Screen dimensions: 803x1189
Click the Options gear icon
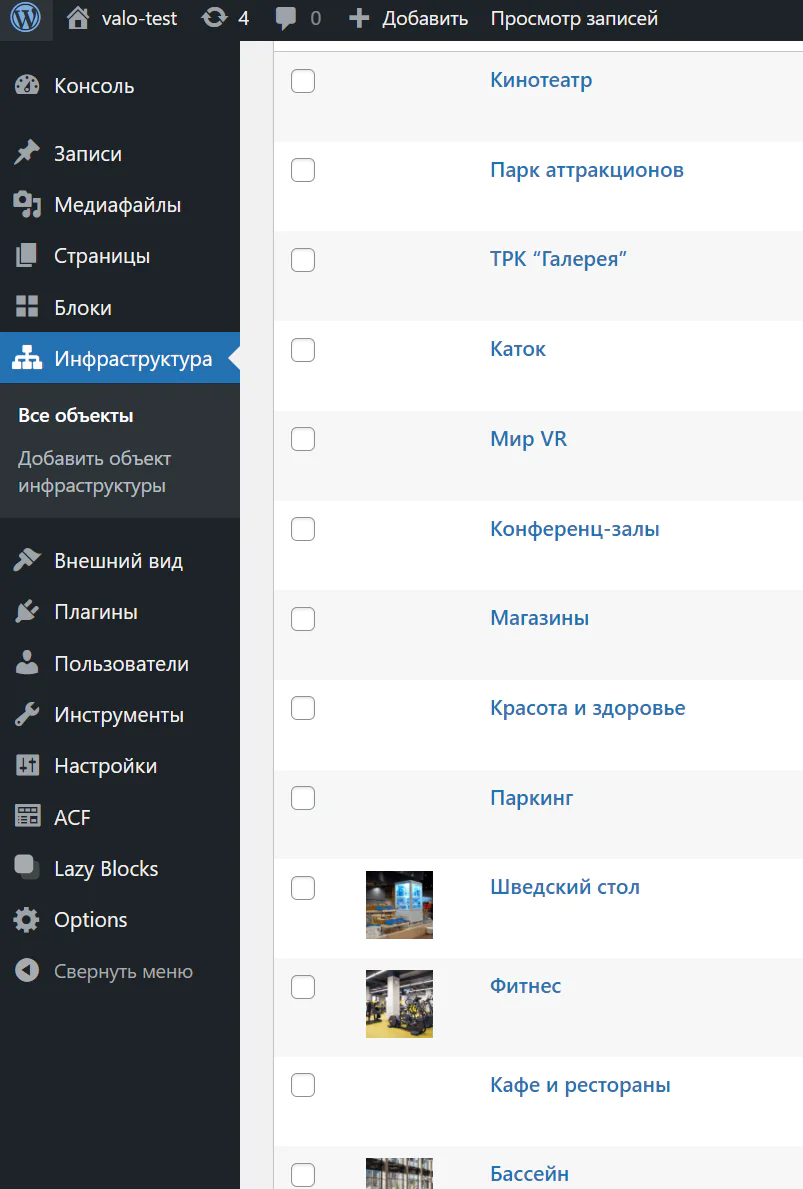coord(27,919)
